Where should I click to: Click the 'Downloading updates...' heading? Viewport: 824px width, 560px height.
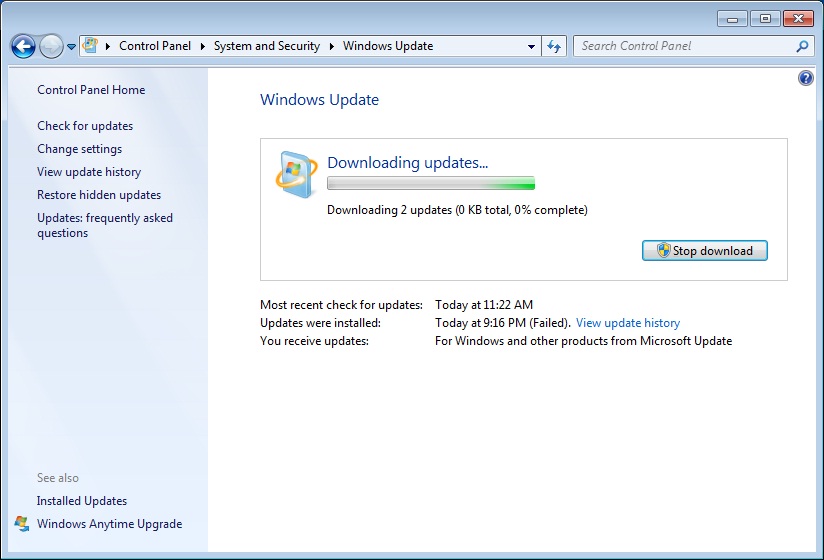click(x=407, y=163)
